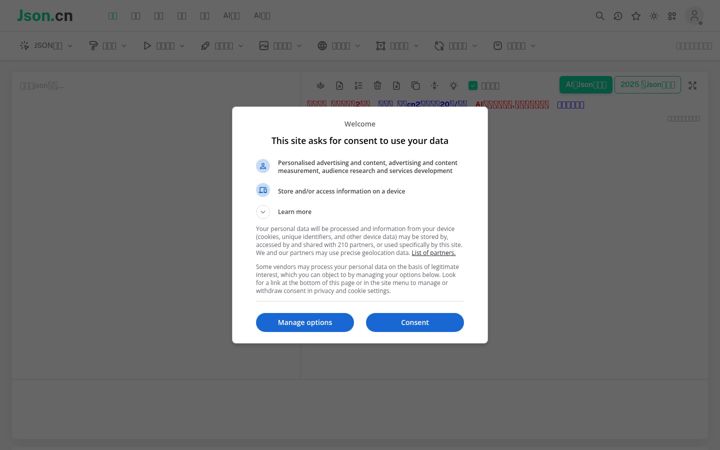Click the Manage options button
Screen dimensions: 720x450
coord(305,322)
